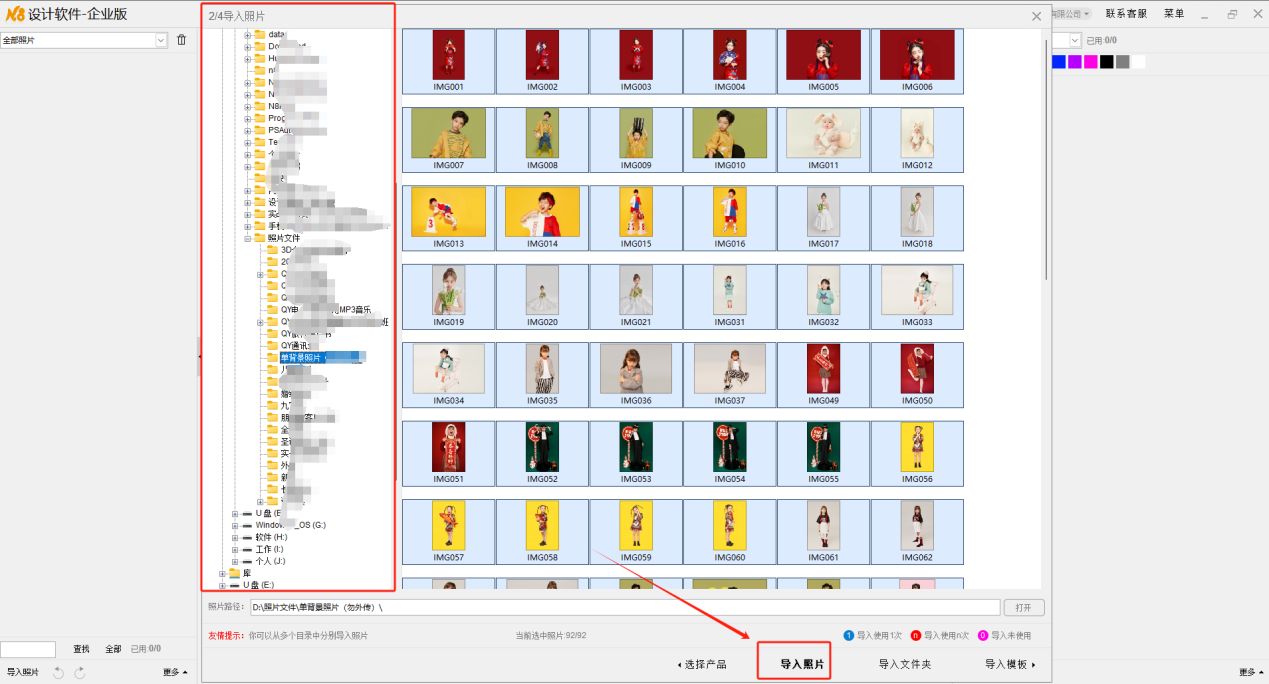
Task: Click the N8 application logo
Action: coord(14,14)
